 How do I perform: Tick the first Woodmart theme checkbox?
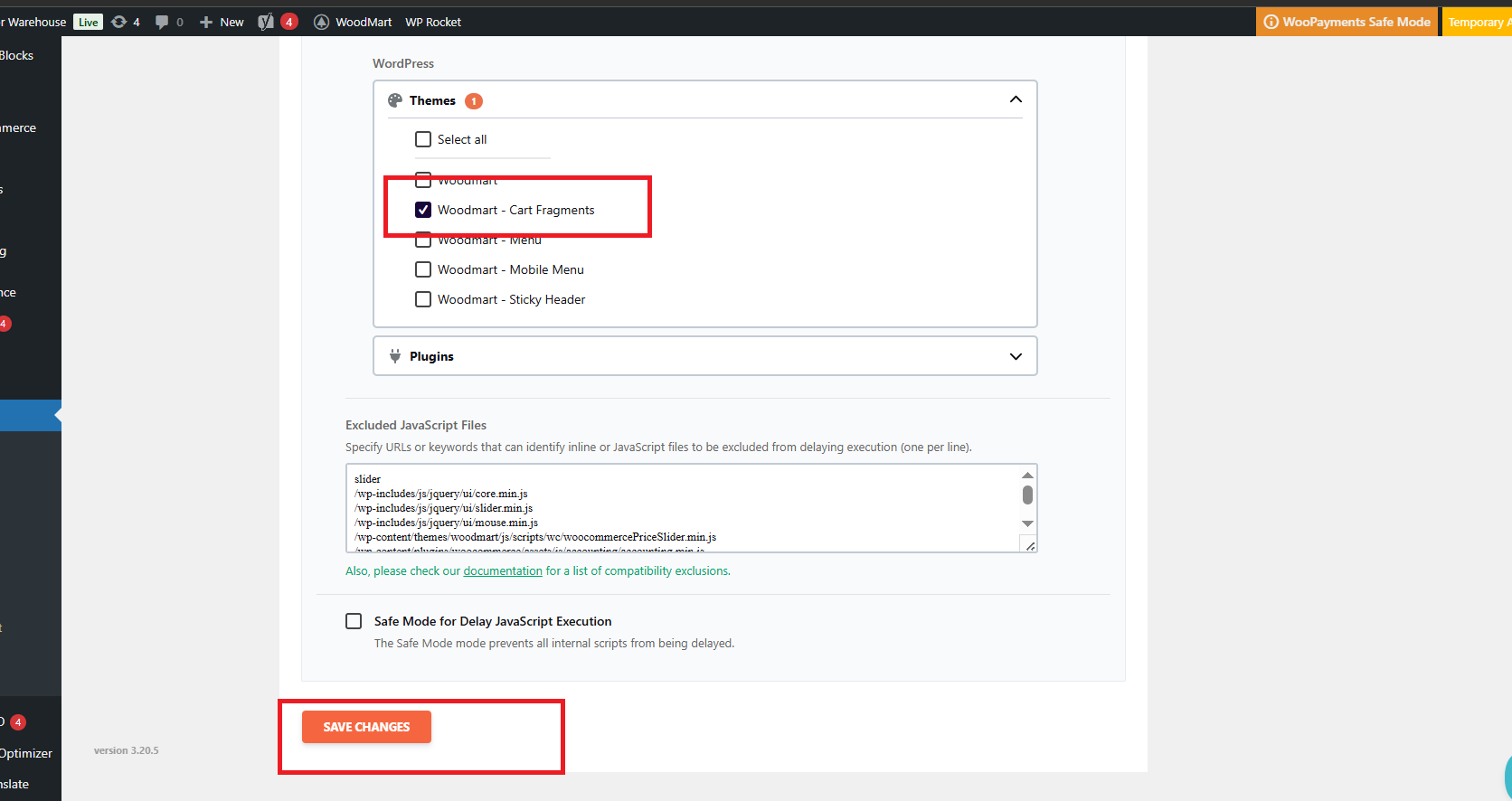point(423,180)
